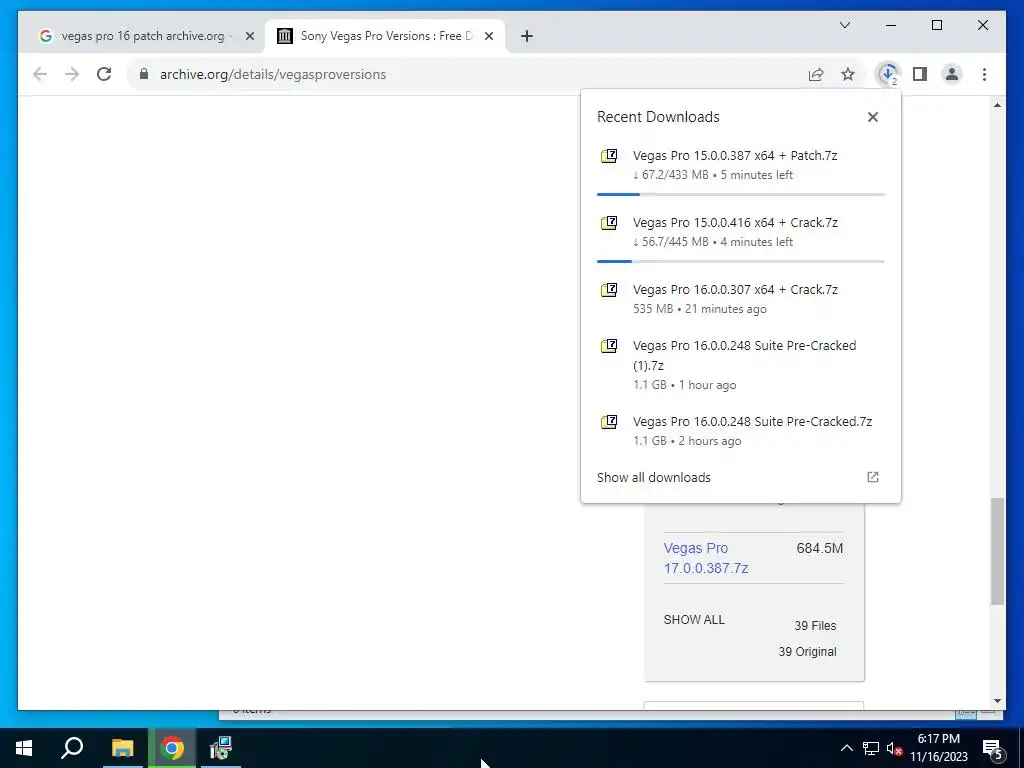
Task: Click the scrollbar up arrow
Action: 997,105
